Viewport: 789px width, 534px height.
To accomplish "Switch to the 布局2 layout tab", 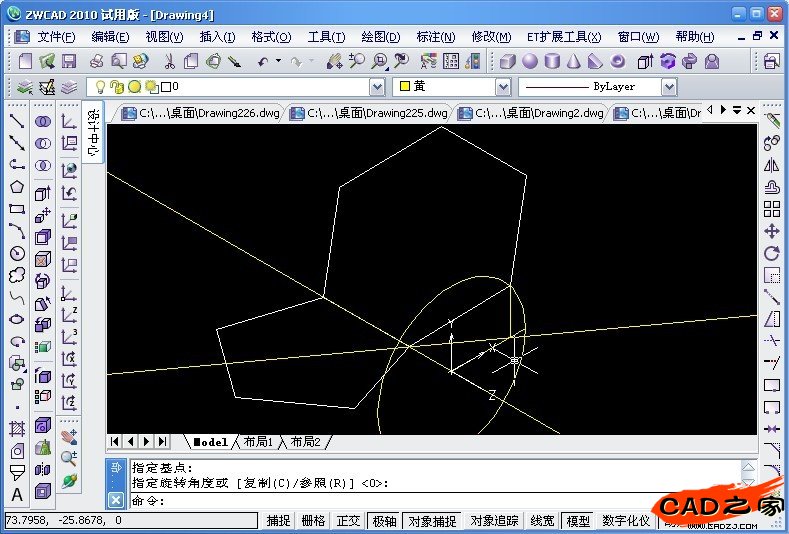I will coord(305,442).
